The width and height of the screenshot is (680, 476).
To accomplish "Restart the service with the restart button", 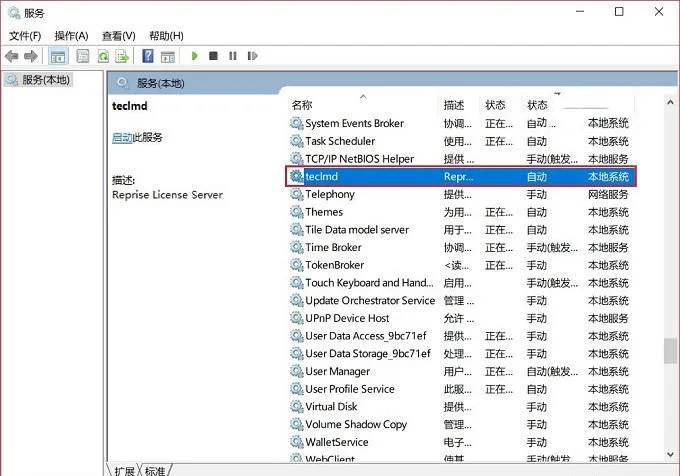I will pyautogui.click(x=252, y=56).
